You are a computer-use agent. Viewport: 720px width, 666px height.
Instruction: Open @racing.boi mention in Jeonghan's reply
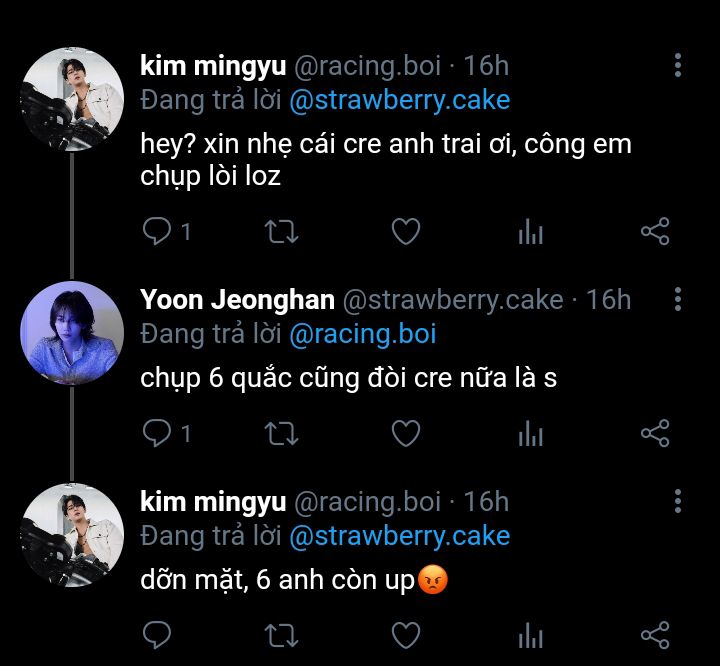pos(362,333)
